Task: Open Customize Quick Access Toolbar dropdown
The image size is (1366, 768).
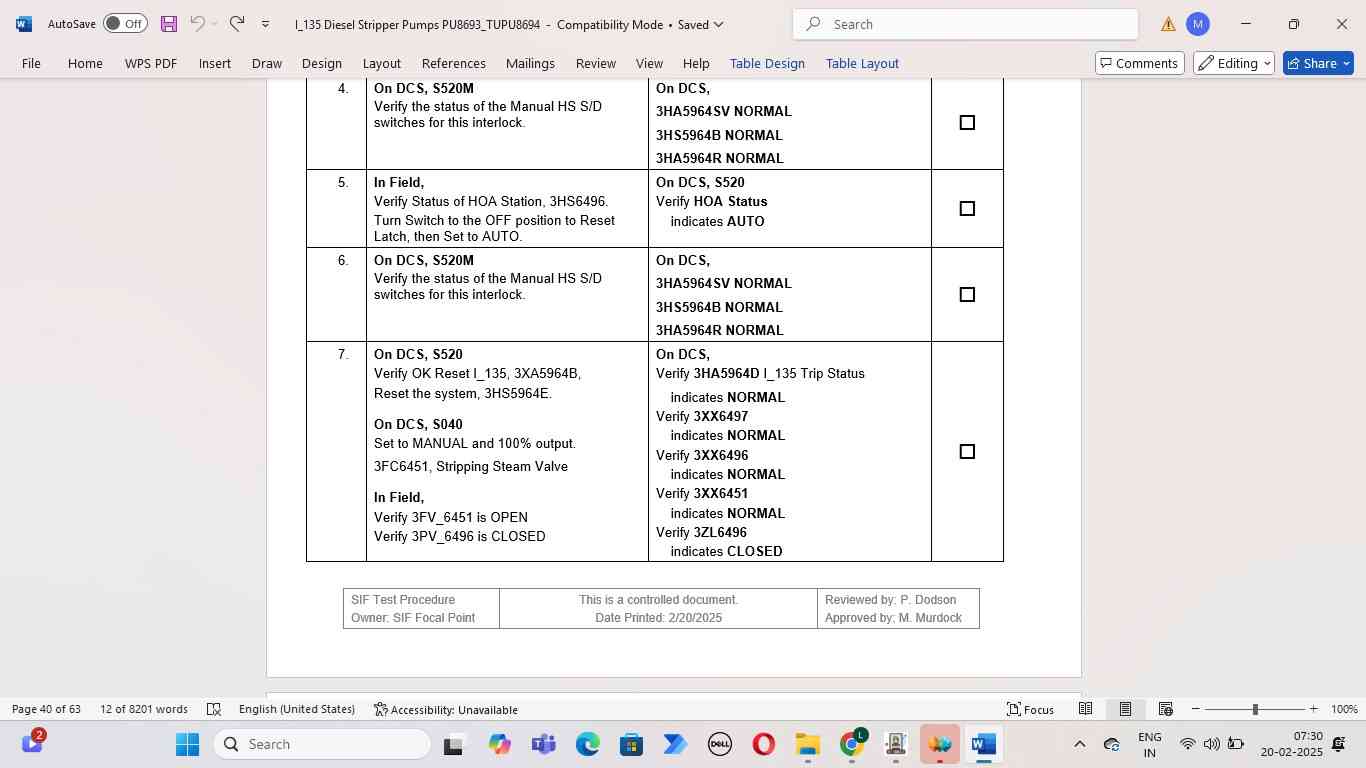Action: [265, 24]
